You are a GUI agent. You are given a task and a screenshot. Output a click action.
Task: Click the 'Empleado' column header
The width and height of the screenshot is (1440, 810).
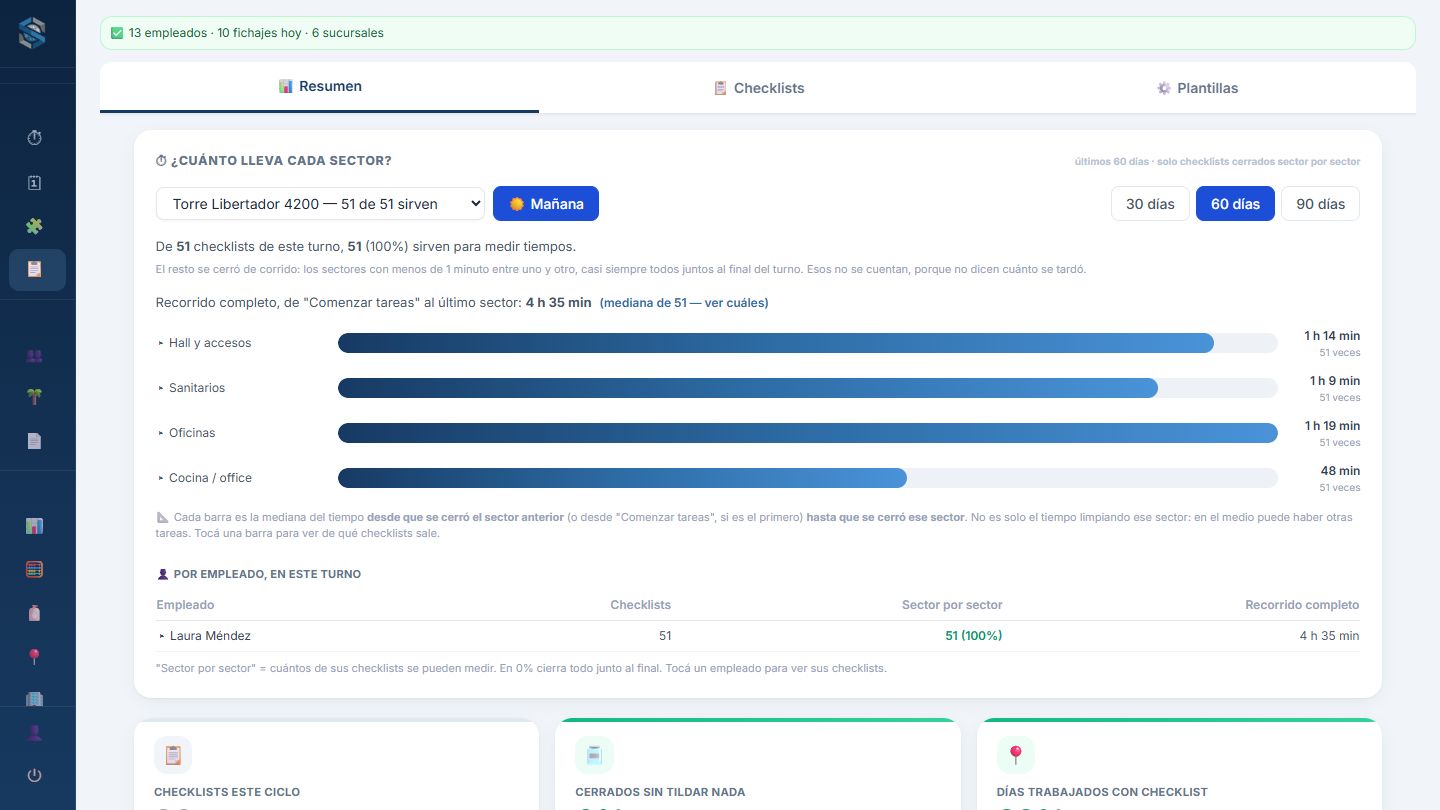185,605
